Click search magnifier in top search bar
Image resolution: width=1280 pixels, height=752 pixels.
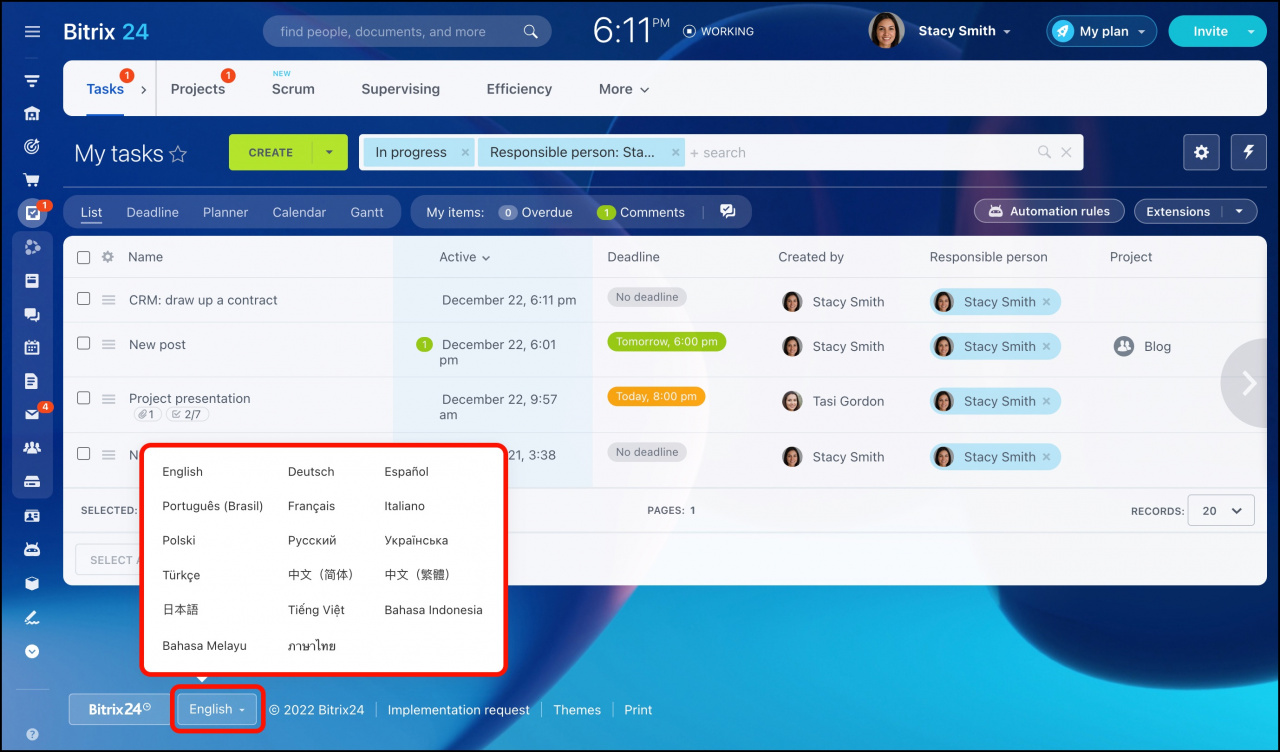click(531, 32)
